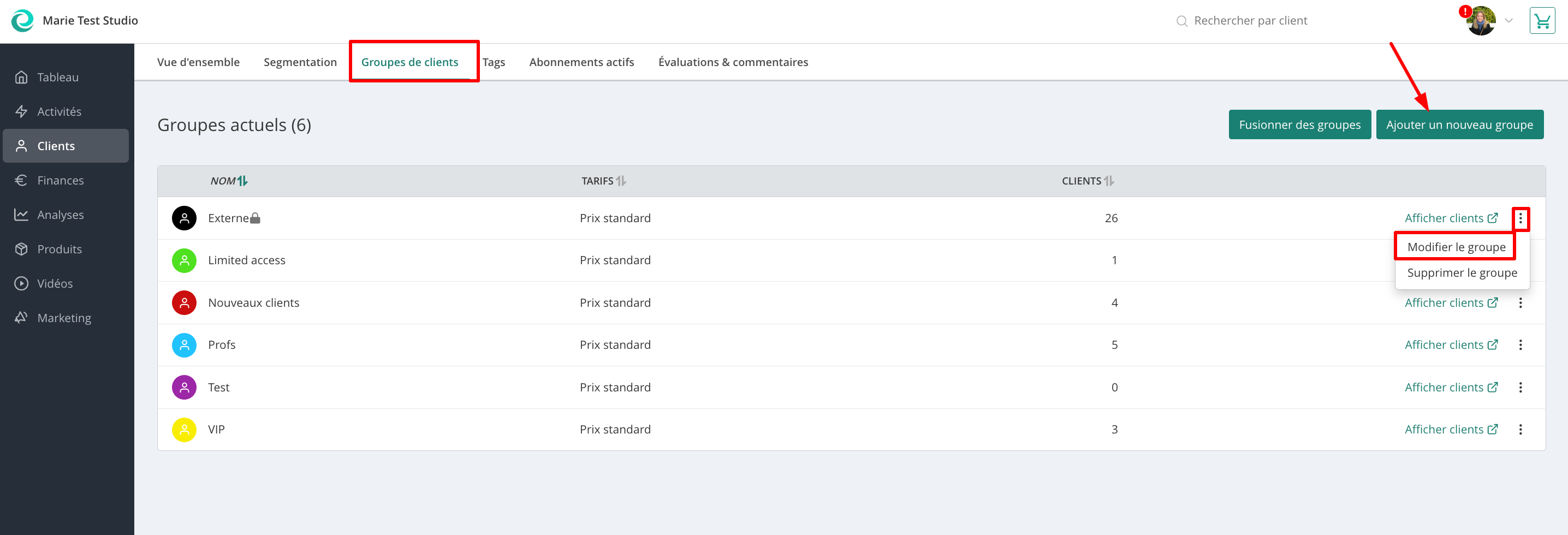1568x535 pixels.
Task: Sort the table by CLIENTS column
Action: coord(1087,181)
